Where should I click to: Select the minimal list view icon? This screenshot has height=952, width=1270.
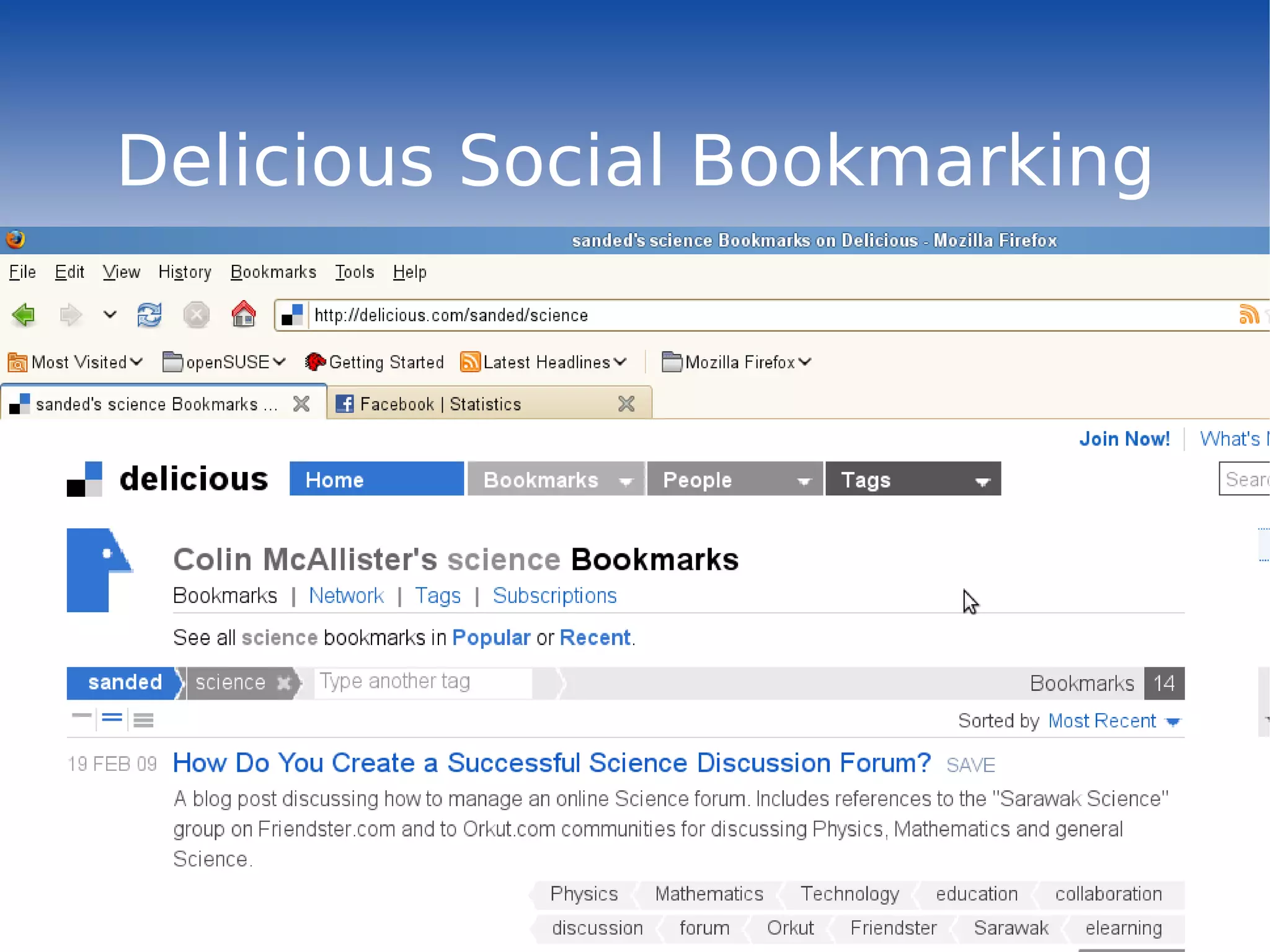tap(81, 717)
